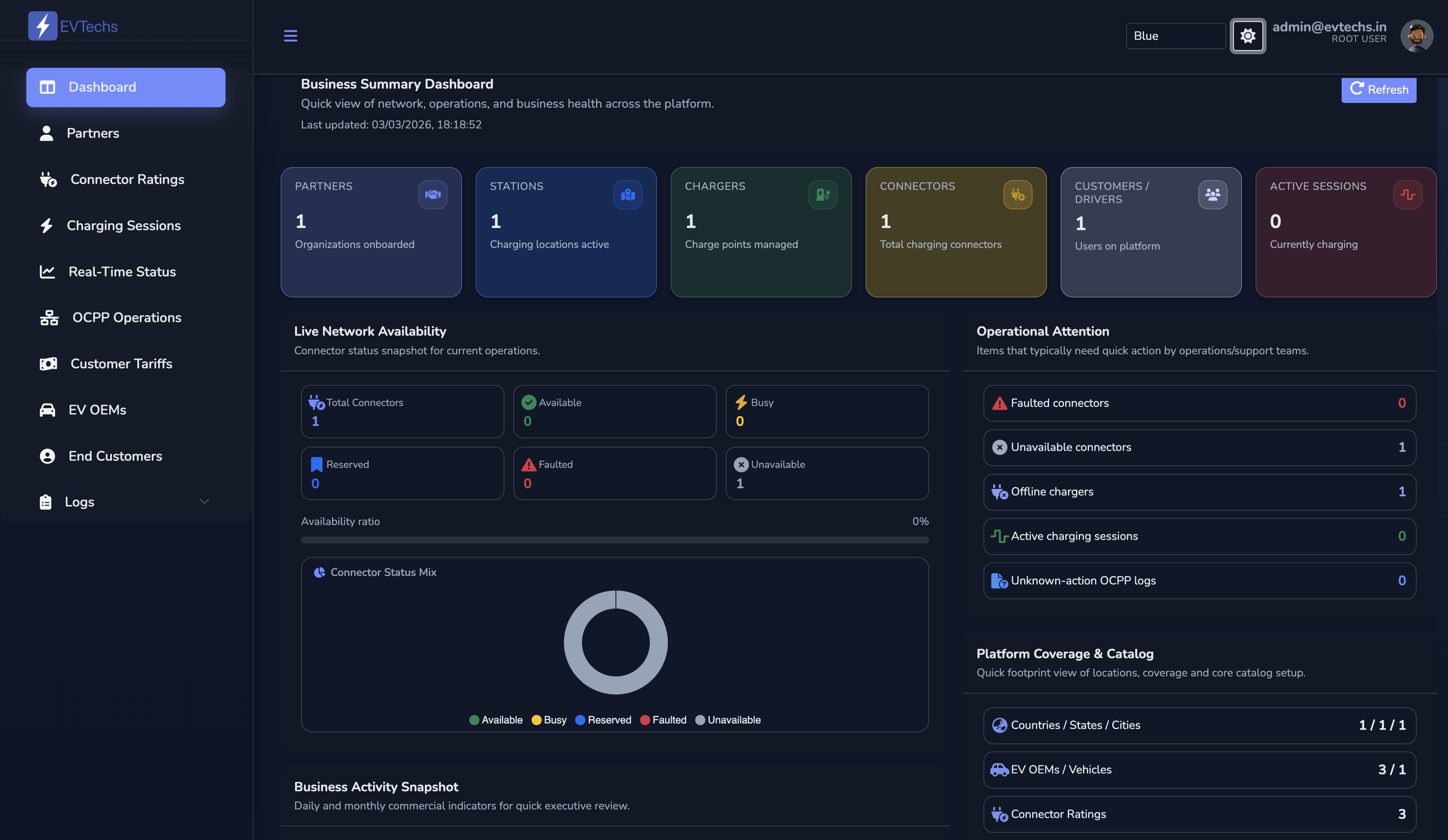The width and height of the screenshot is (1448, 840).
Task: Click the handshake icon on the Partners card
Action: coord(433,194)
